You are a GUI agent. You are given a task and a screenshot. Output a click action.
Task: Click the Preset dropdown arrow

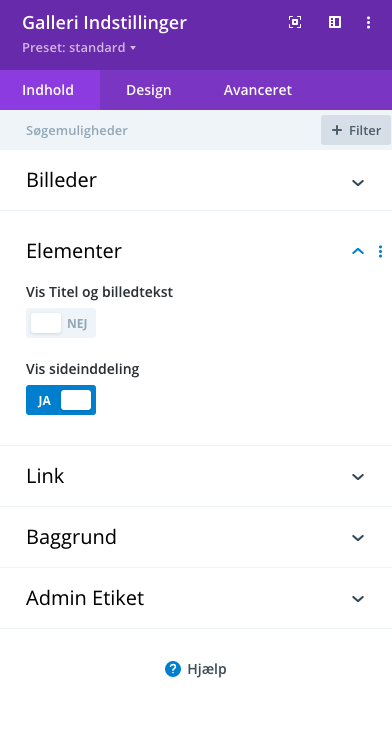(x=133, y=48)
